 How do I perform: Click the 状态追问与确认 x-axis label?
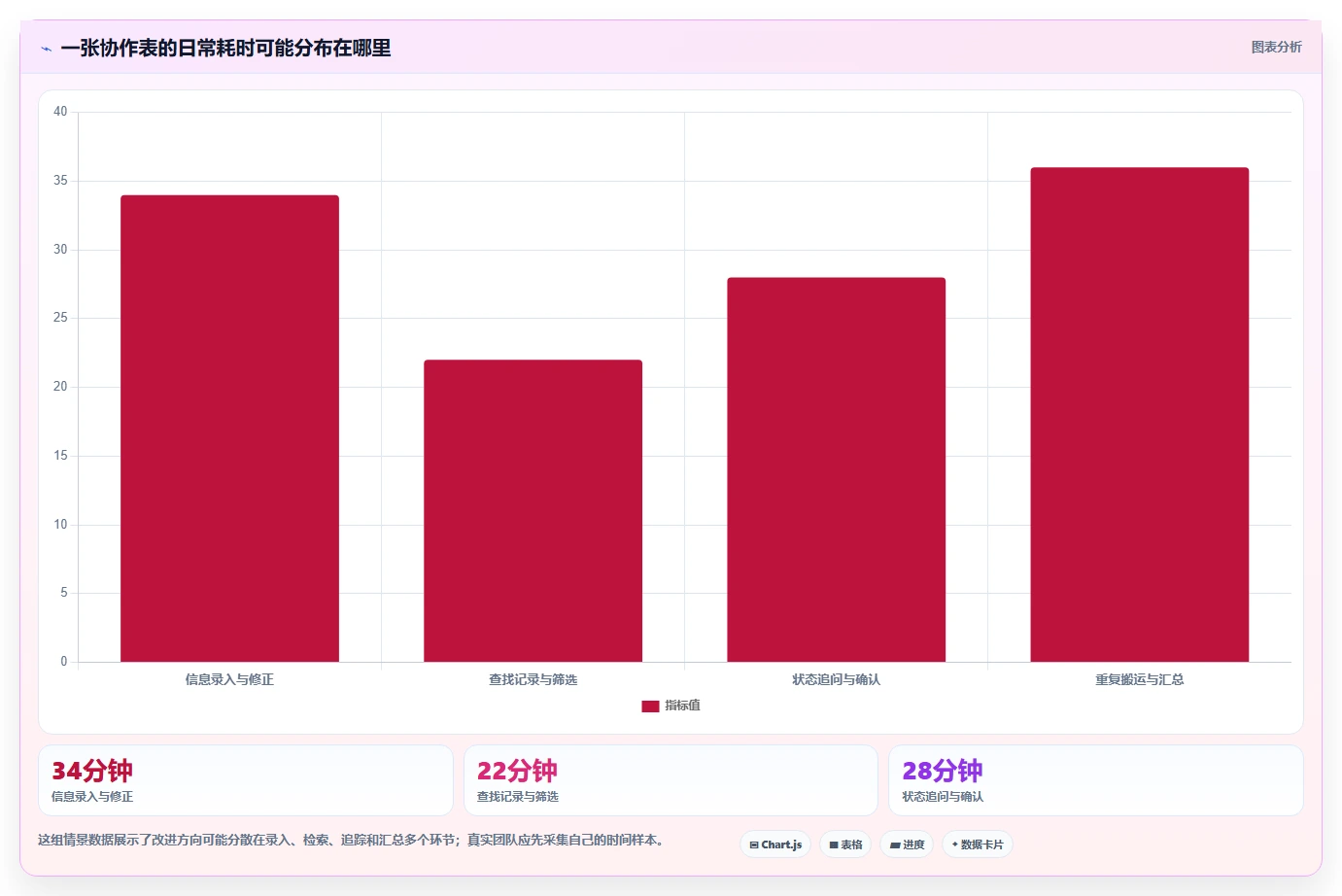pyautogui.click(x=836, y=679)
